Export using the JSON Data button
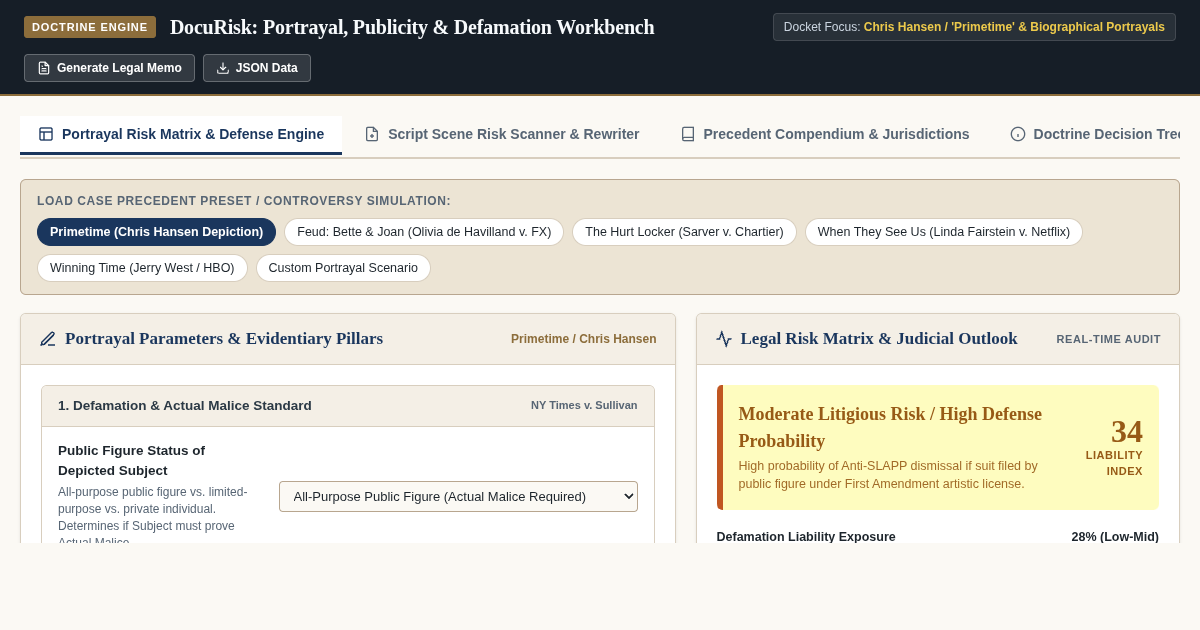 (257, 68)
